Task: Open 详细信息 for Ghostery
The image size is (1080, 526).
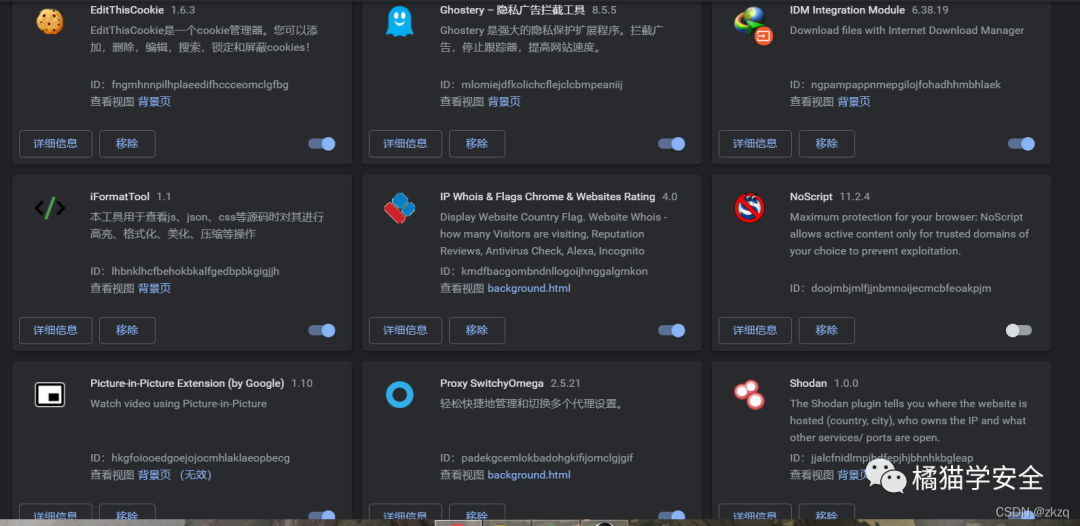Action: (x=406, y=144)
